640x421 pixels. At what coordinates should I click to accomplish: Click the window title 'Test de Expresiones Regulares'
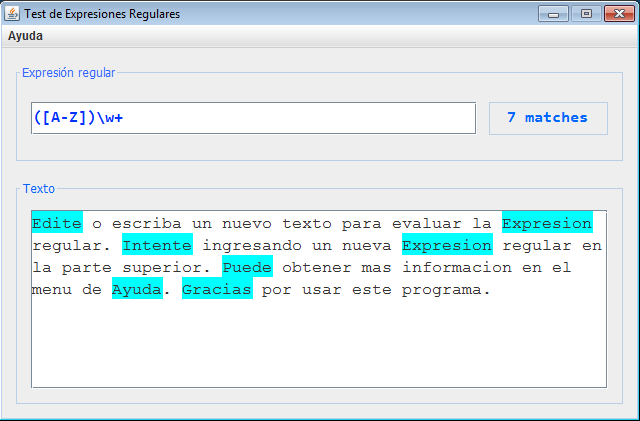102,13
